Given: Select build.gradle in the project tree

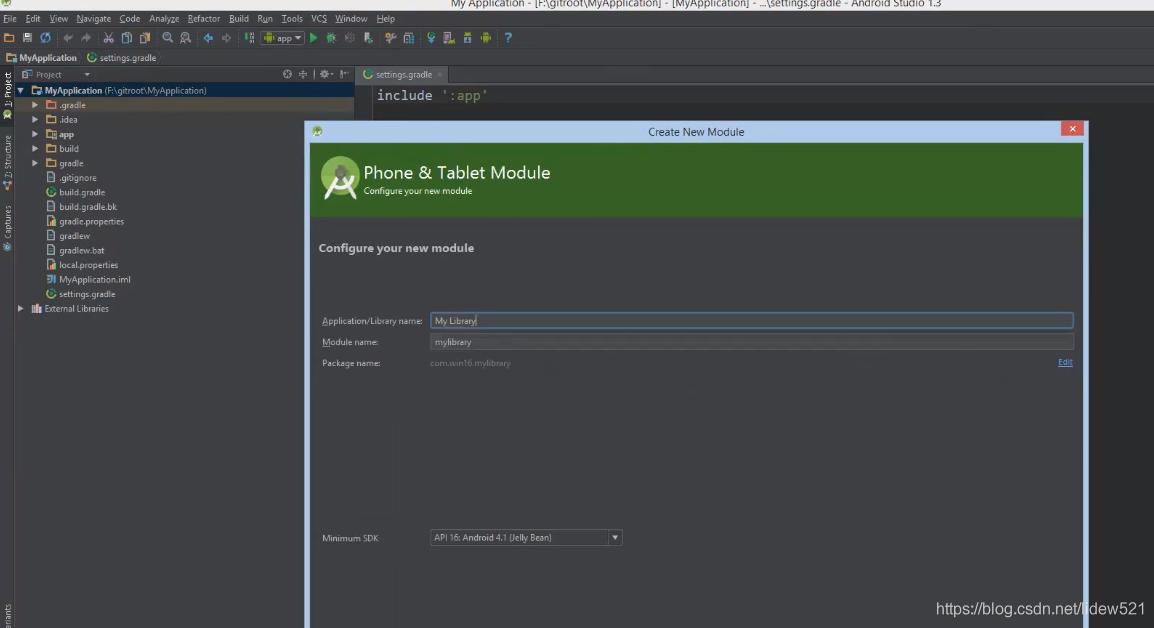Looking at the screenshot, I should pyautogui.click(x=81, y=192).
